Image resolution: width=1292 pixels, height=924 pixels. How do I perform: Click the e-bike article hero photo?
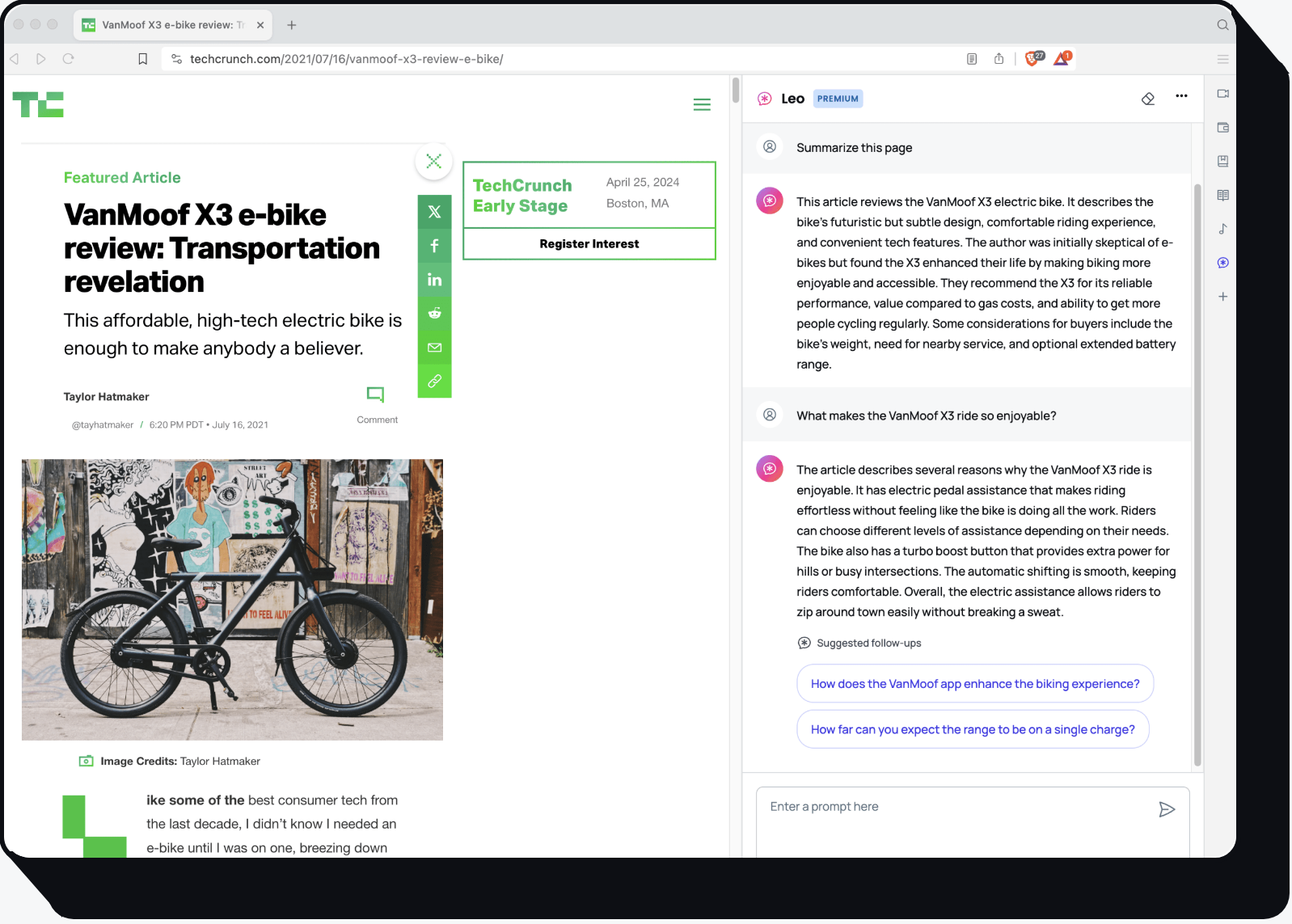(x=232, y=600)
